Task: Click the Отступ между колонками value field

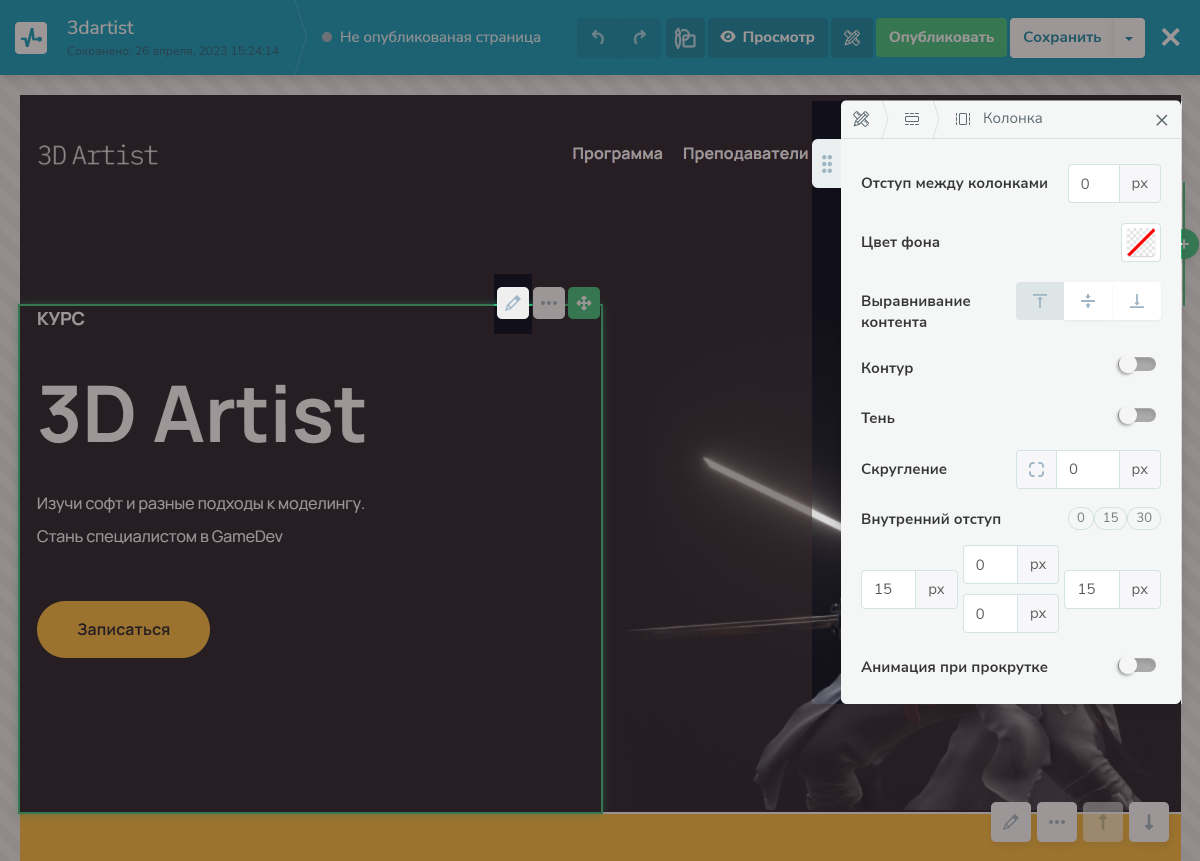Action: [x=1093, y=184]
